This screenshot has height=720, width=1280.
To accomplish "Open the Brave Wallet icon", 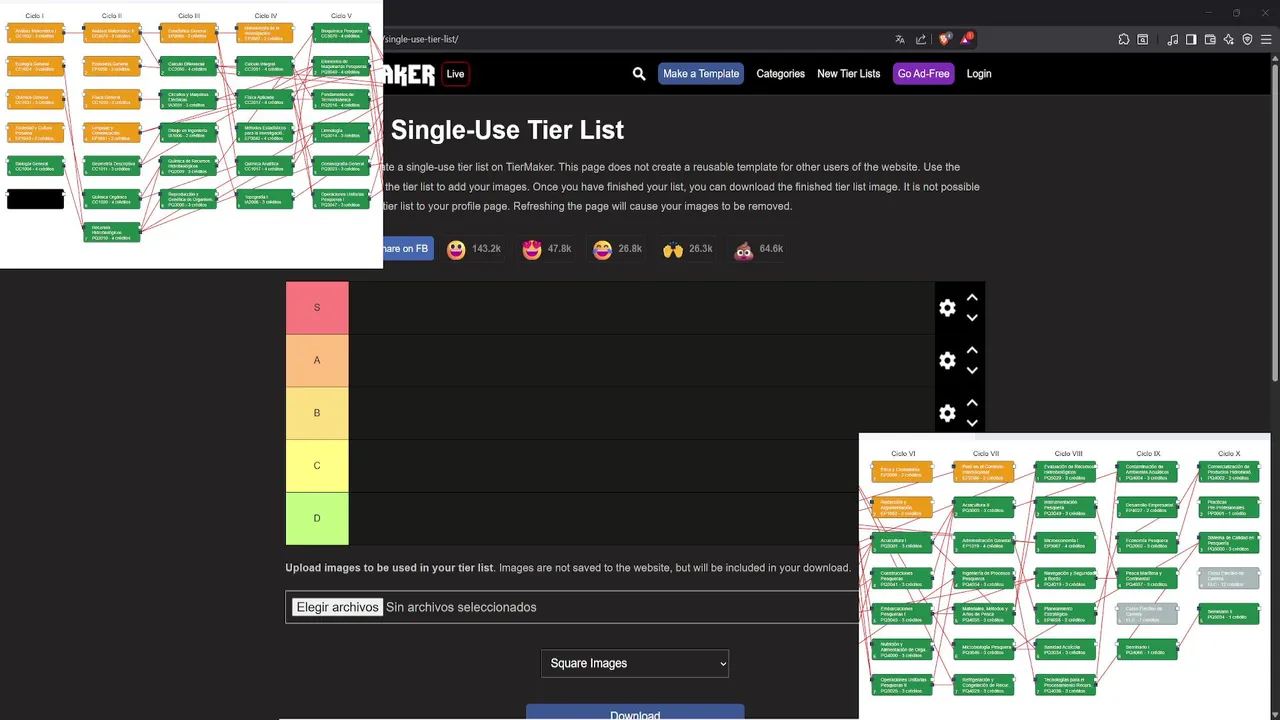I will pos(1210,40).
